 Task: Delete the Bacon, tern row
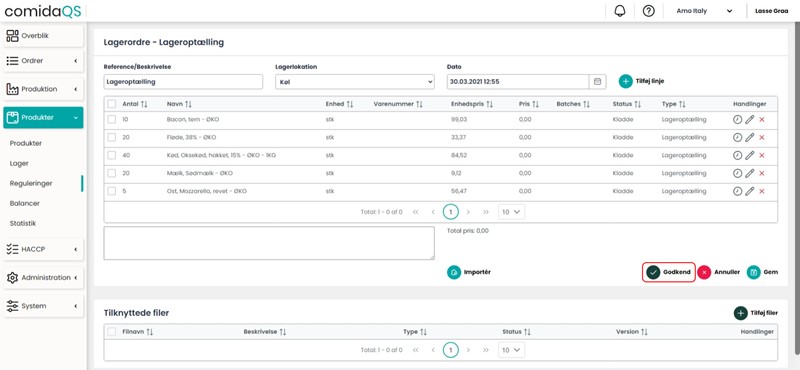click(762, 119)
